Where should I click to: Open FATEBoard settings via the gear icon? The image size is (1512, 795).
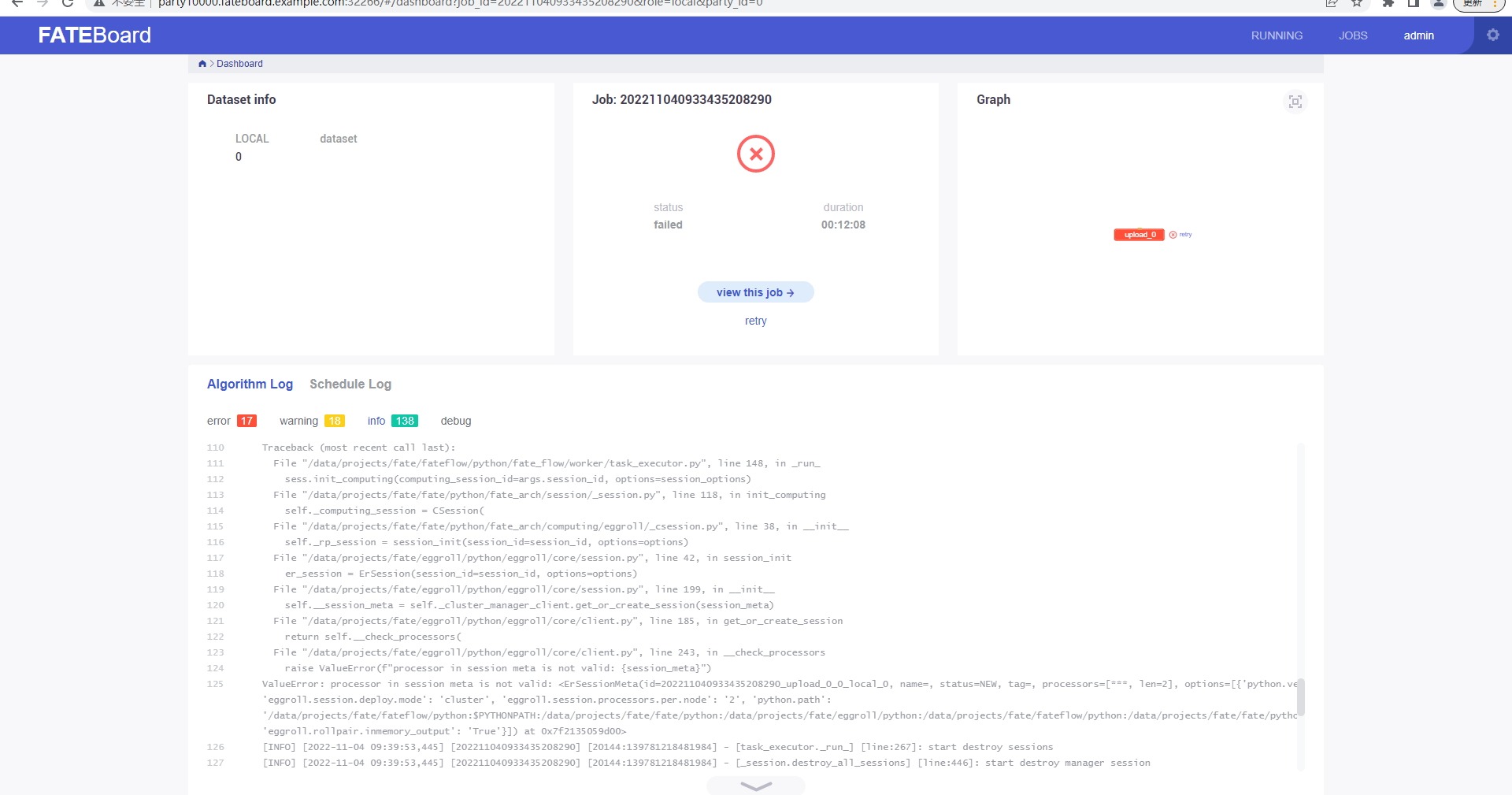tap(1494, 35)
